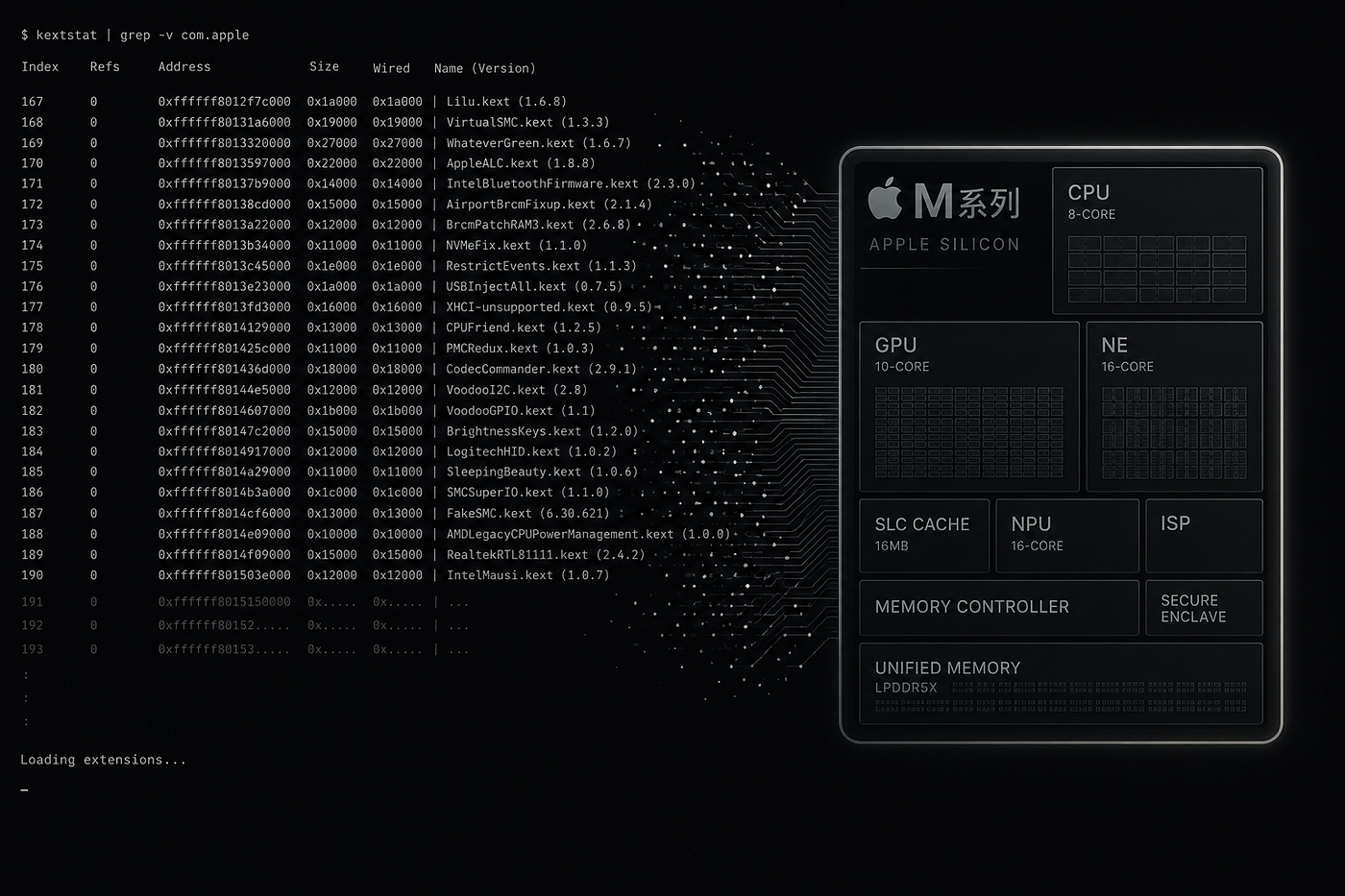Select XHCI-unsupported.kext (0.9.5)
Screen dimensions: 1345x896
coord(549,307)
